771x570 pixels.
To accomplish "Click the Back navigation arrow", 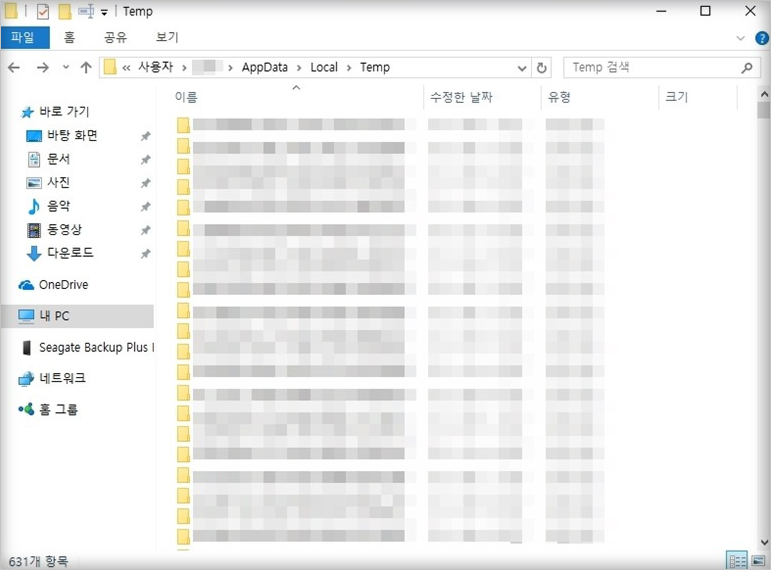I will [14, 67].
